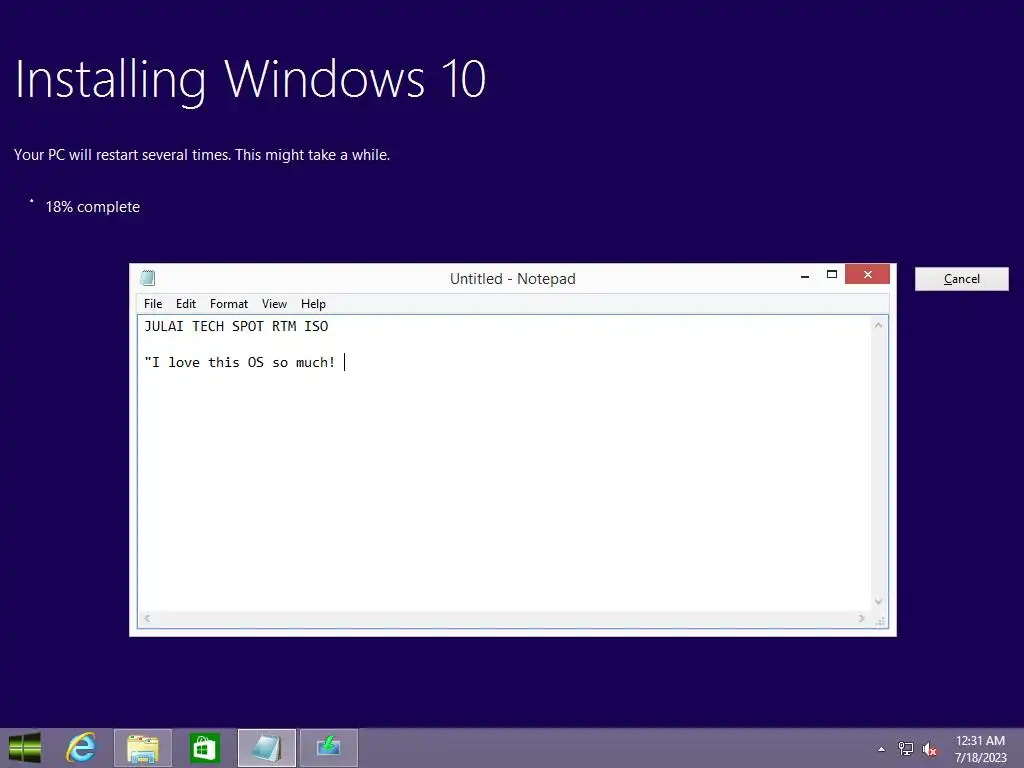Image resolution: width=1024 pixels, height=768 pixels.
Task: Click the horizontal scrollbar left arrow
Action: point(148,618)
